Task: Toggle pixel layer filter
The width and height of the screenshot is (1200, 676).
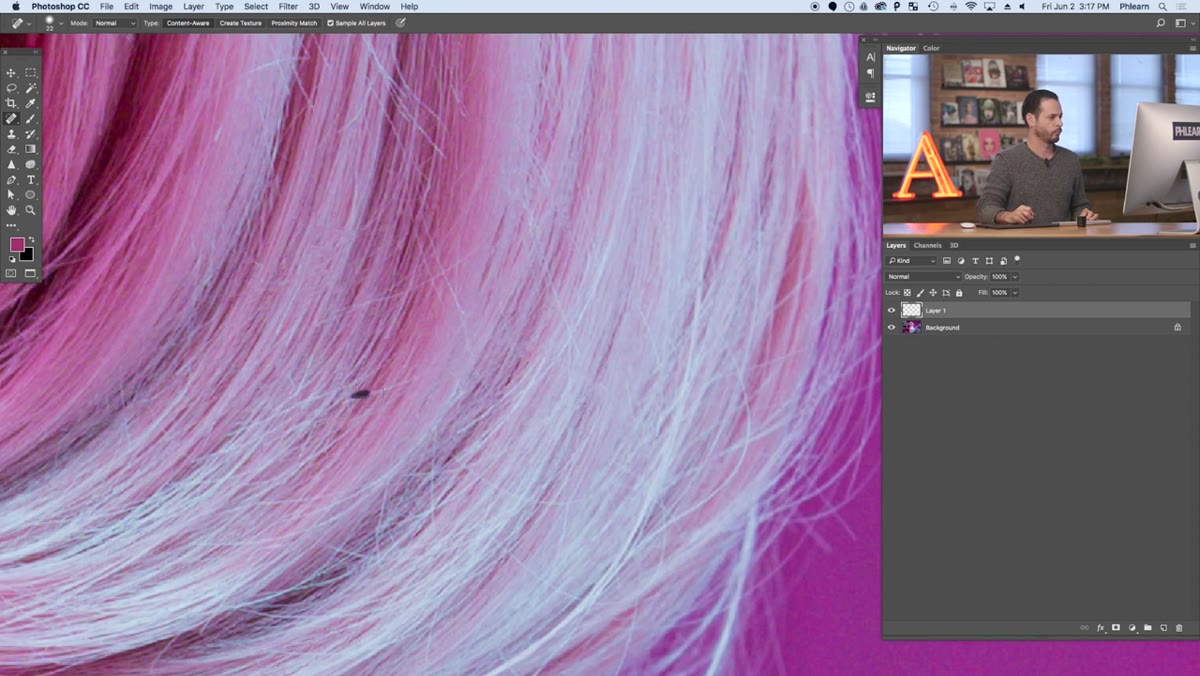Action: pos(947,261)
